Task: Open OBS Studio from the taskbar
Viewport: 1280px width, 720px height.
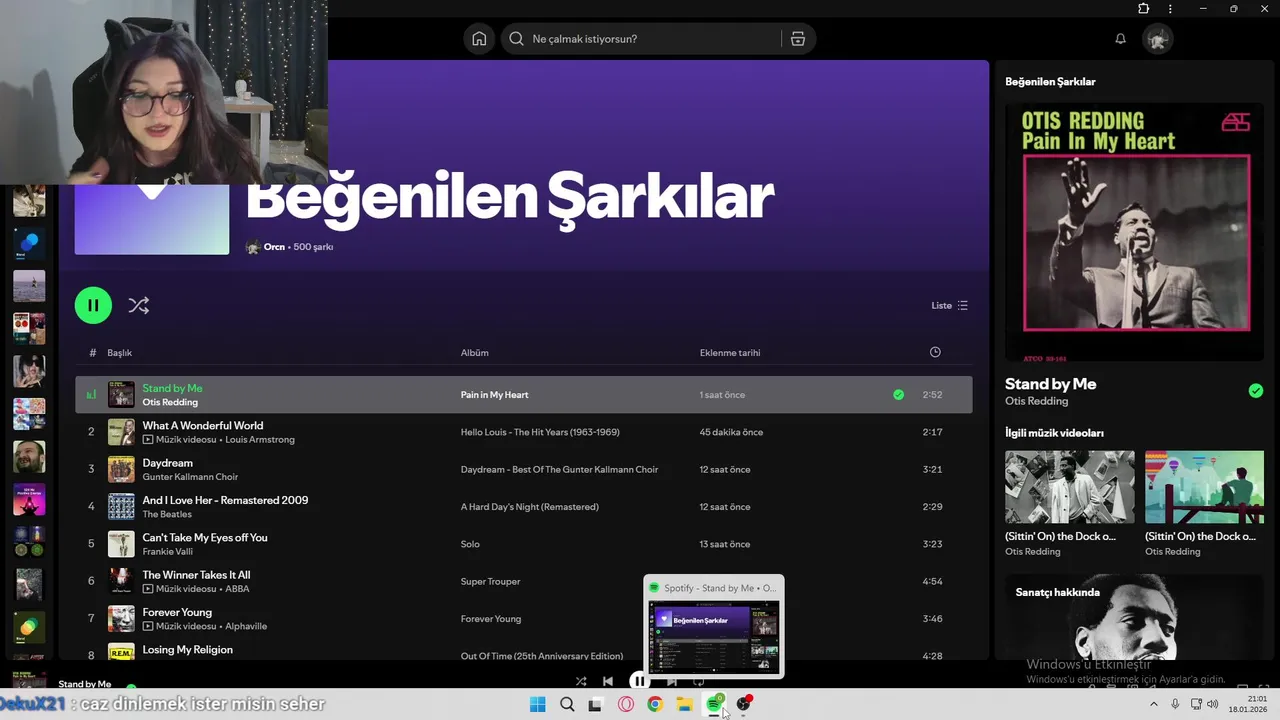Action: click(x=743, y=704)
